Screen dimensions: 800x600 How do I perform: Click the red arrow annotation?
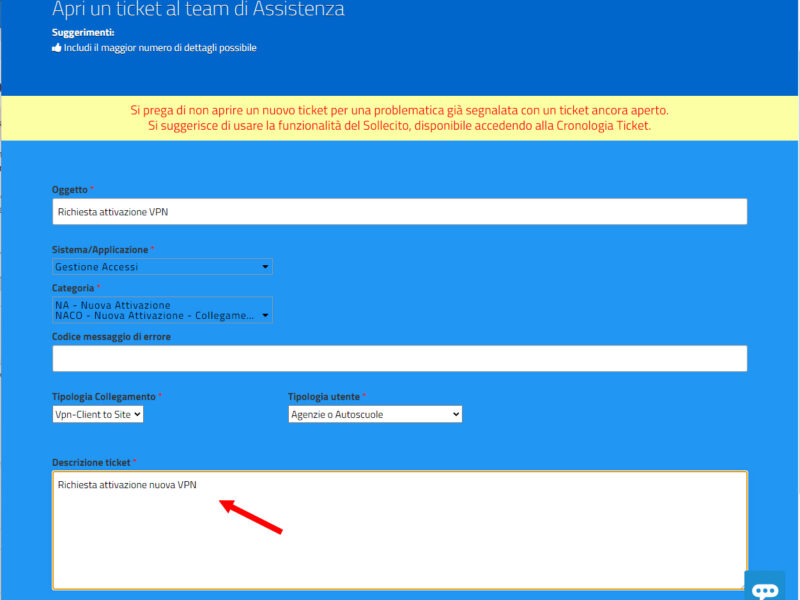point(252,515)
